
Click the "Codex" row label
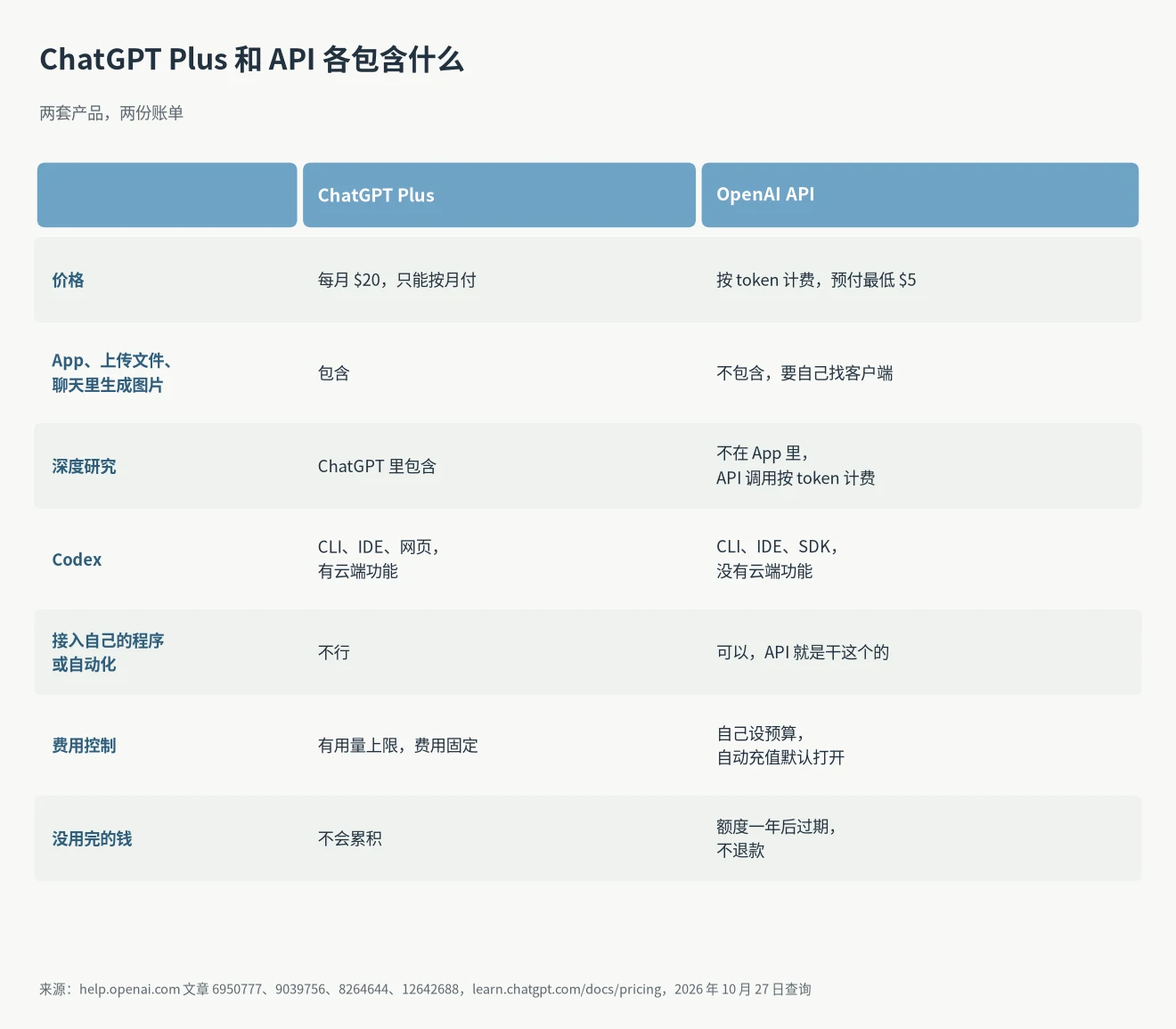click(x=77, y=559)
